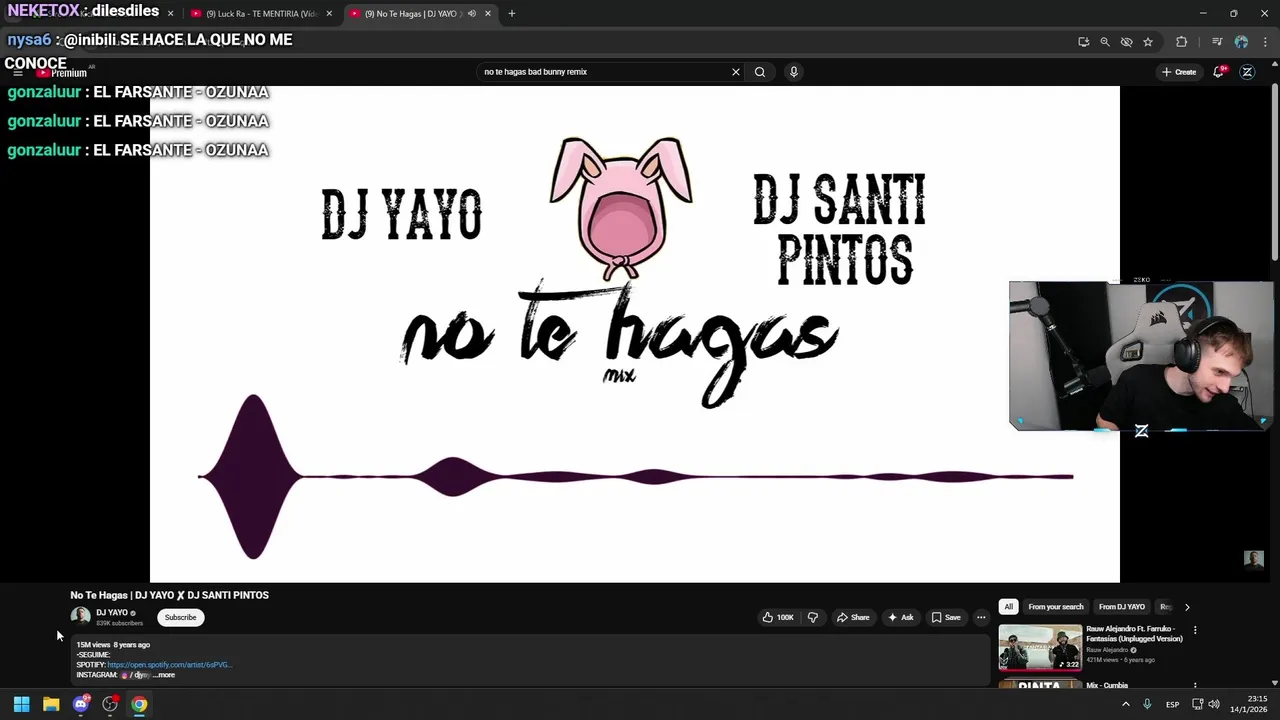
Task: Click the install/cast icon in address bar
Action: coord(1083,42)
